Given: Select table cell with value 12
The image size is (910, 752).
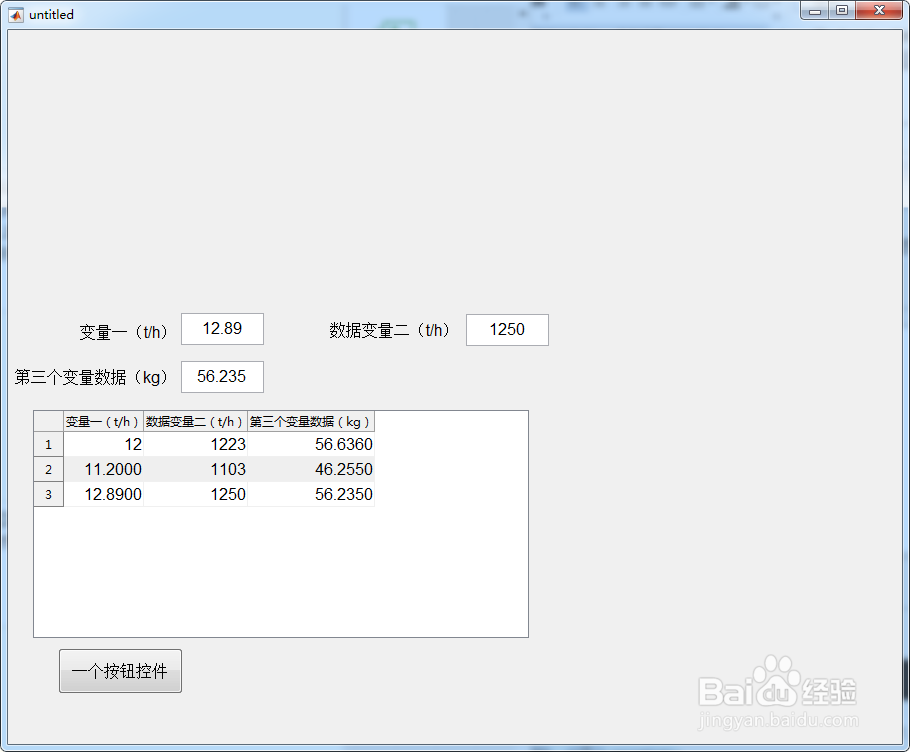Looking at the screenshot, I should pyautogui.click(x=103, y=444).
